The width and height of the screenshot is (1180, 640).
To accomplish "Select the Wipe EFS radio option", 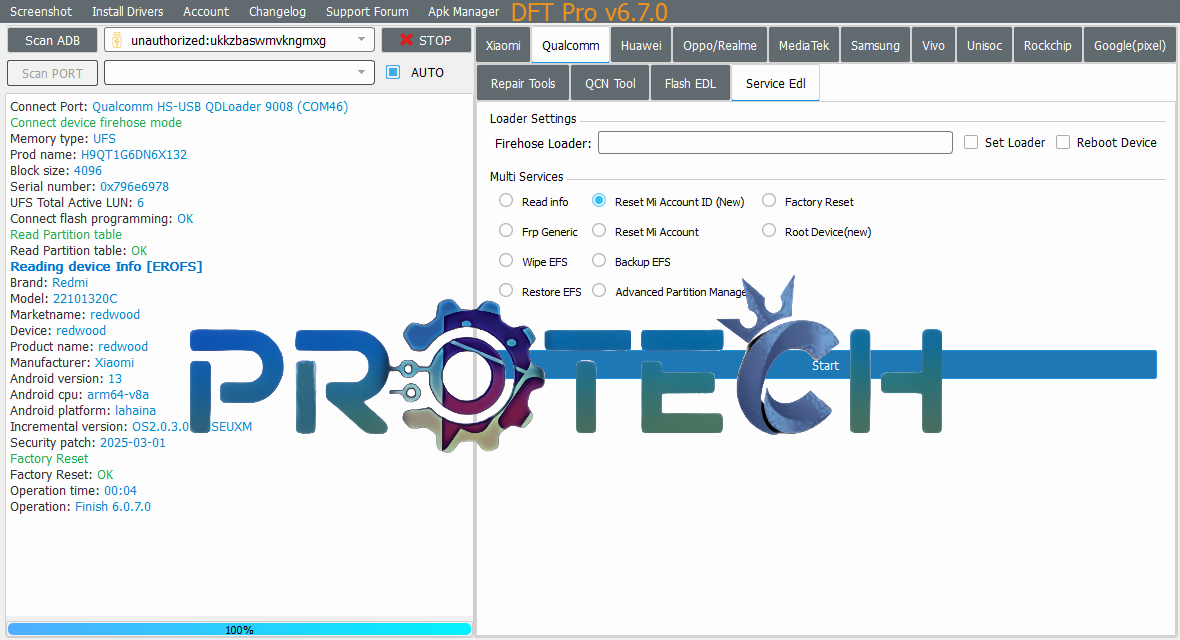I will [x=506, y=261].
